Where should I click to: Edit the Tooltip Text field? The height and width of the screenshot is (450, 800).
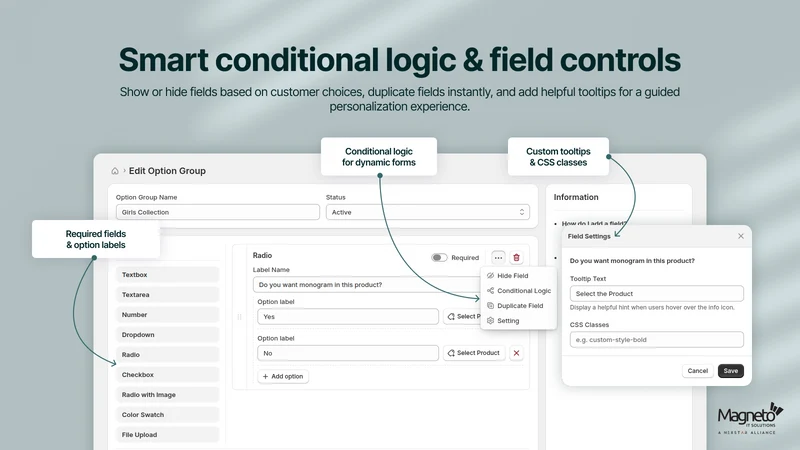657,294
